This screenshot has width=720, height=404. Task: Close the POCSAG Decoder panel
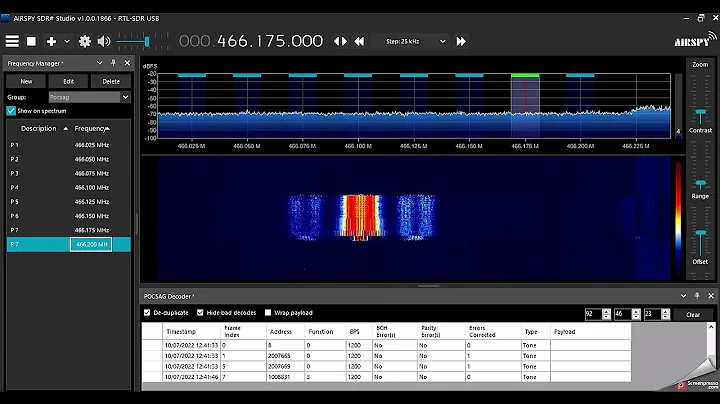pyautogui.click(x=711, y=296)
